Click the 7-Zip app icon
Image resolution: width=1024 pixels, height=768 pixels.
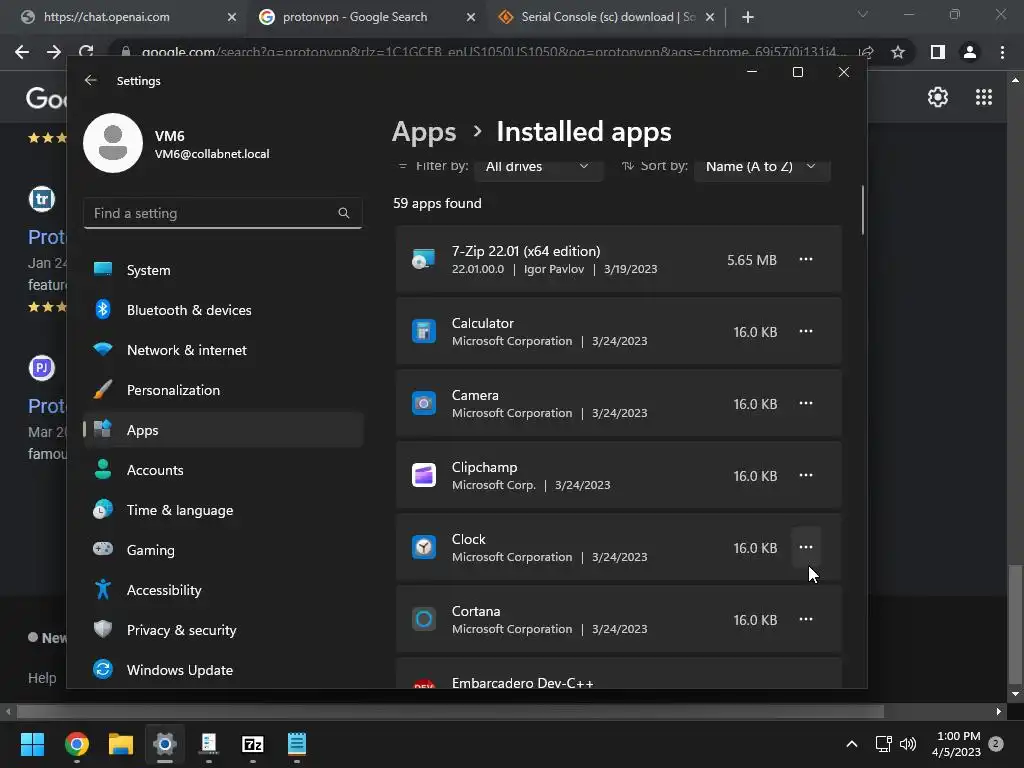[x=424, y=259]
